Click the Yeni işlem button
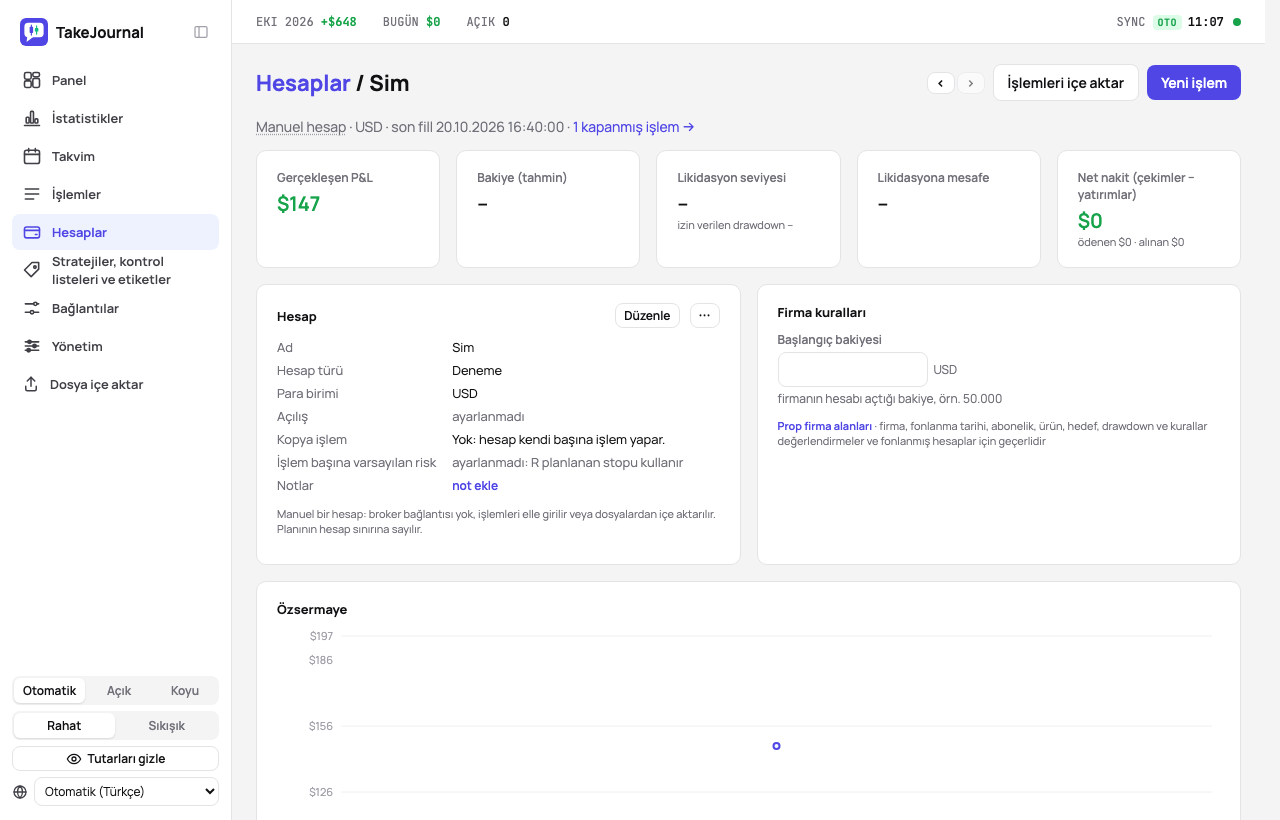This screenshot has height=820, width=1280. (1194, 83)
